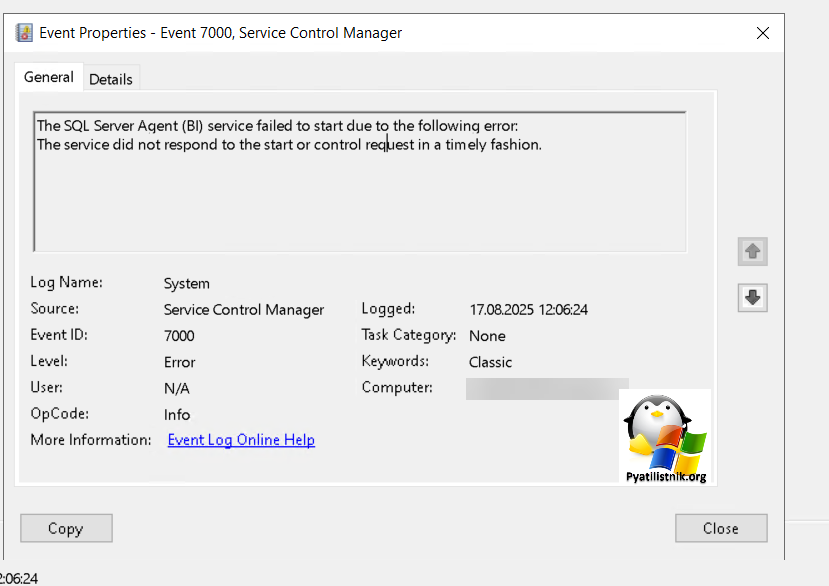Image resolution: width=829 pixels, height=586 pixels.
Task: Click the OpCode label
Action: tap(60, 414)
